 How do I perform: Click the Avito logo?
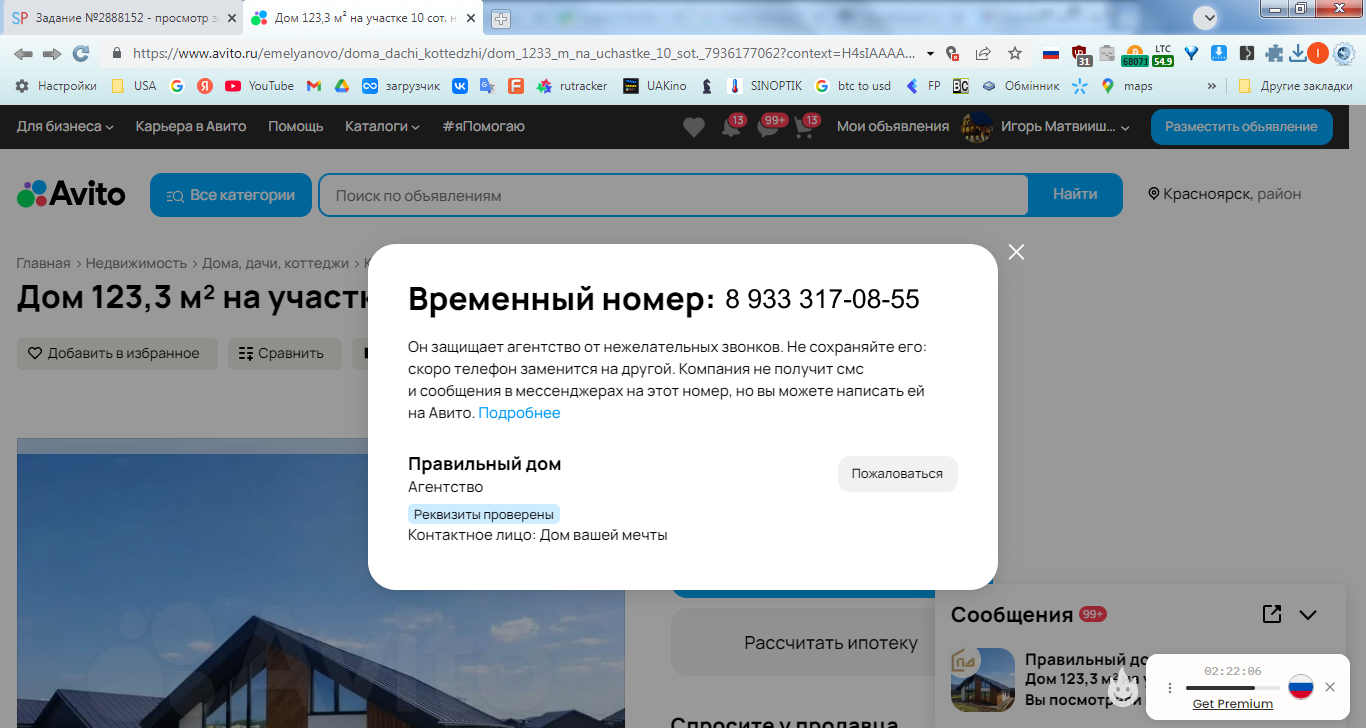coord(71,194)
